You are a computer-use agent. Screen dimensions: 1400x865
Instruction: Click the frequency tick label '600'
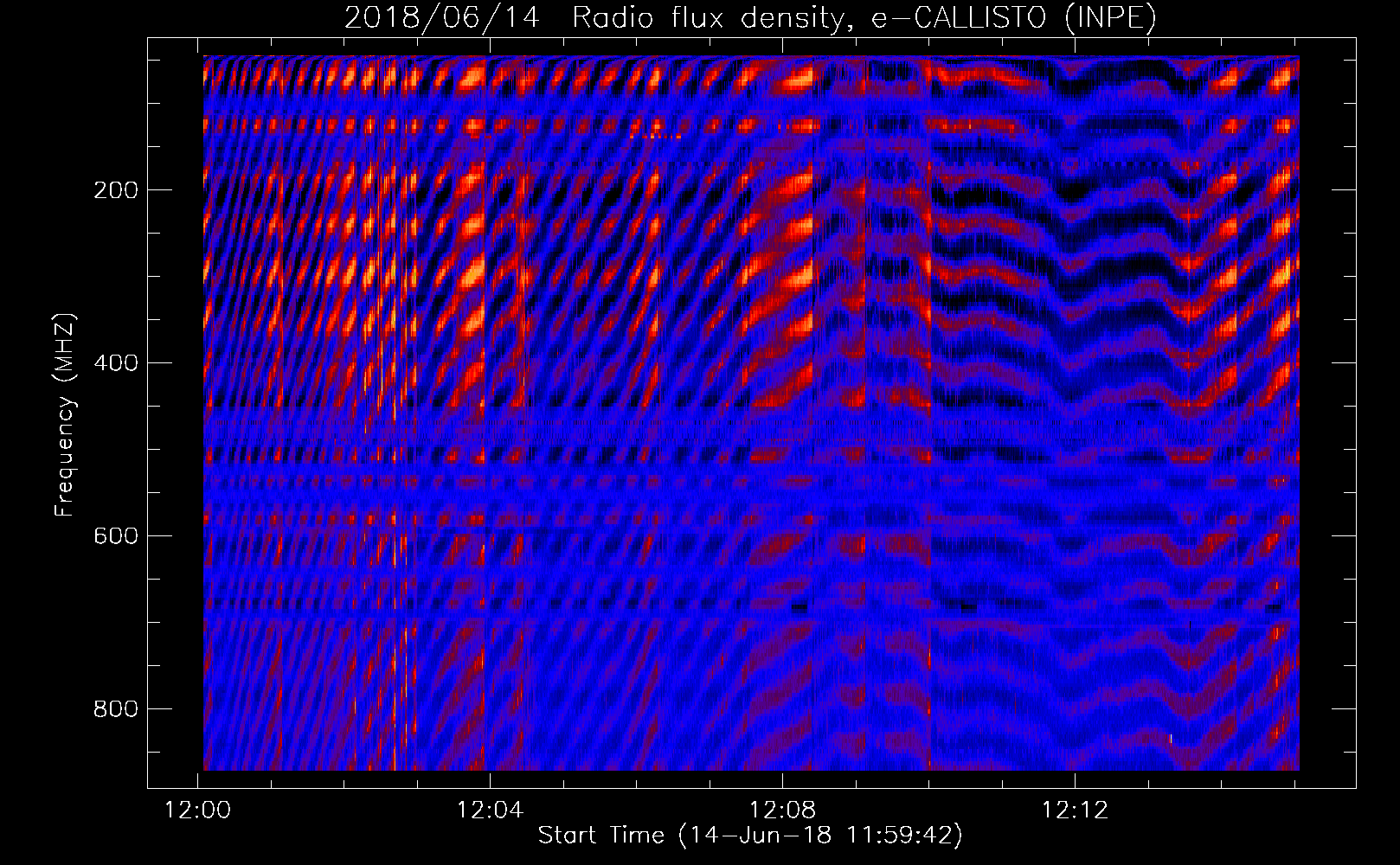116,536
